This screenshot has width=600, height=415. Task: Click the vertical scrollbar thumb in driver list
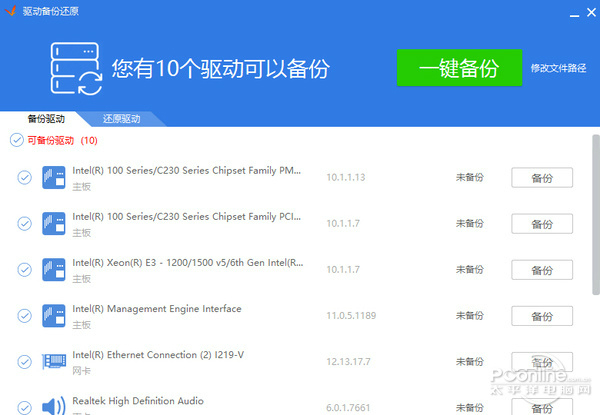coord(596,215)
